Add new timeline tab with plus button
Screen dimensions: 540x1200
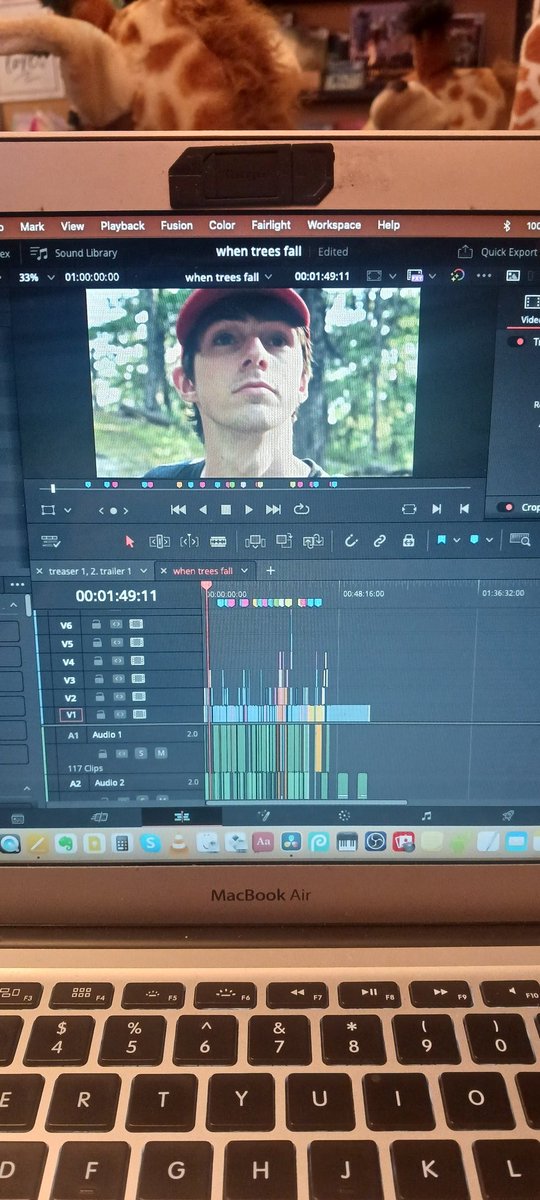coord(270,570)
